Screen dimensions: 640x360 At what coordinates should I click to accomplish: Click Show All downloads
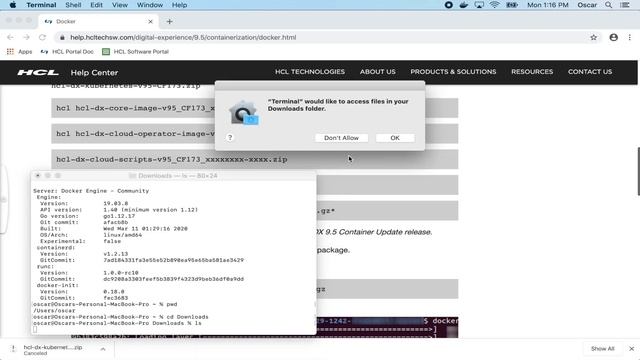point(602,349)
